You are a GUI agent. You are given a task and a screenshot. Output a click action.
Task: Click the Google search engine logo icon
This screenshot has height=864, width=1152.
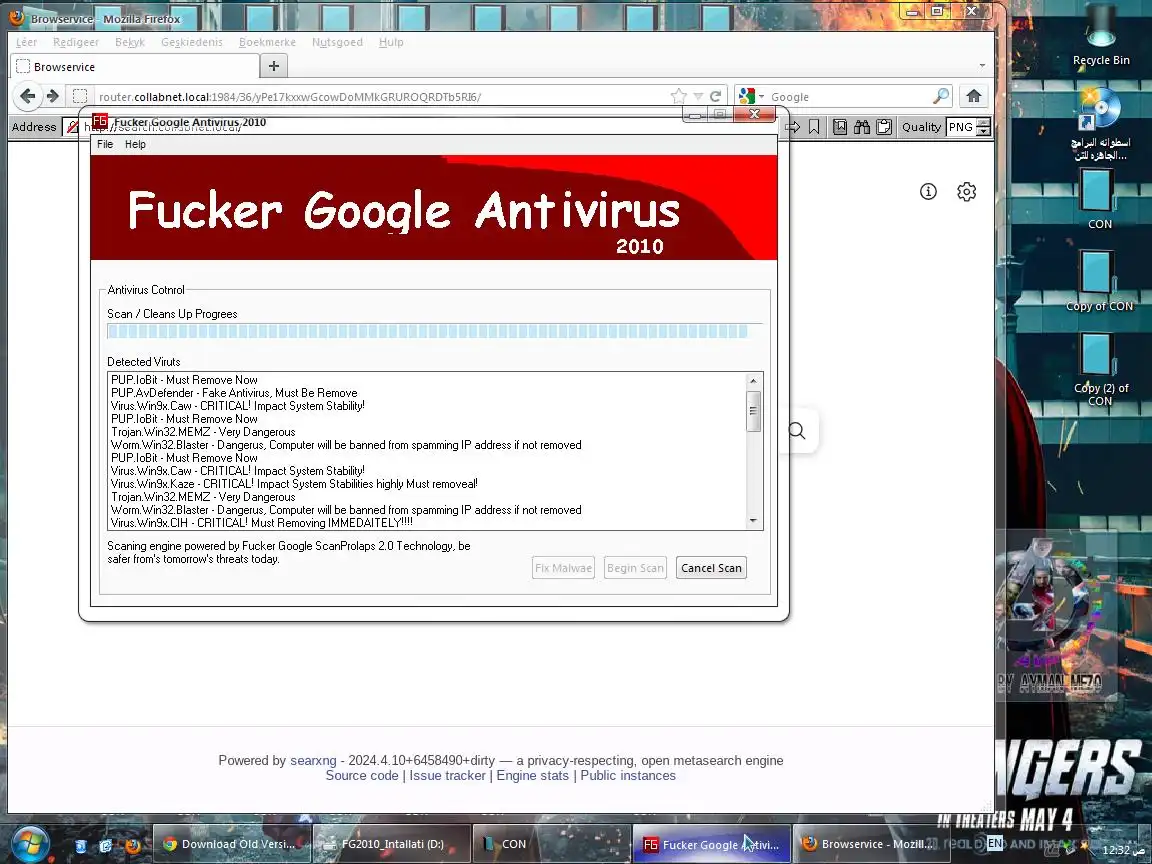tap(747, 96)
